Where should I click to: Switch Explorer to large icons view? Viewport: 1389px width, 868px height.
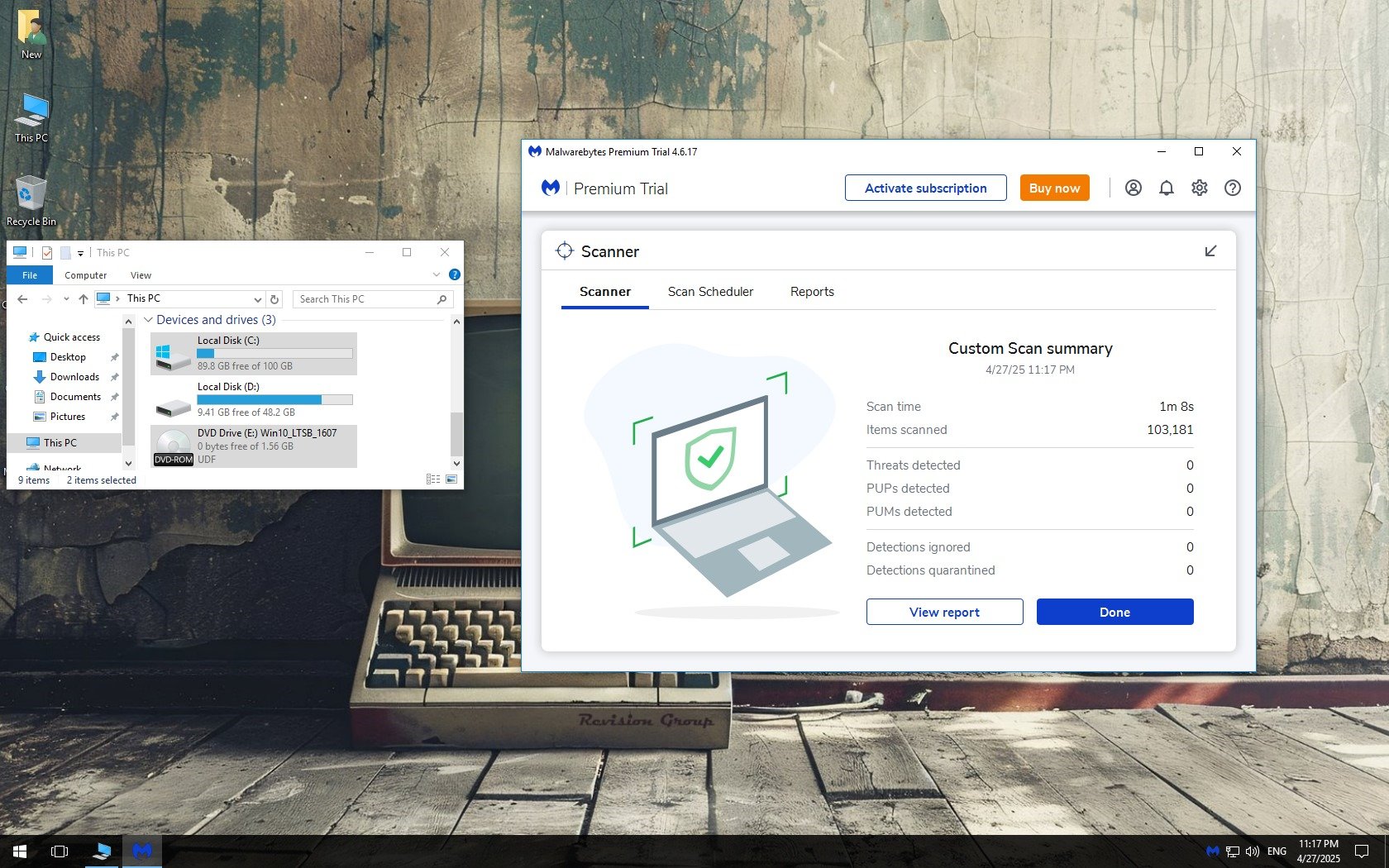click(x=451, y=479)
